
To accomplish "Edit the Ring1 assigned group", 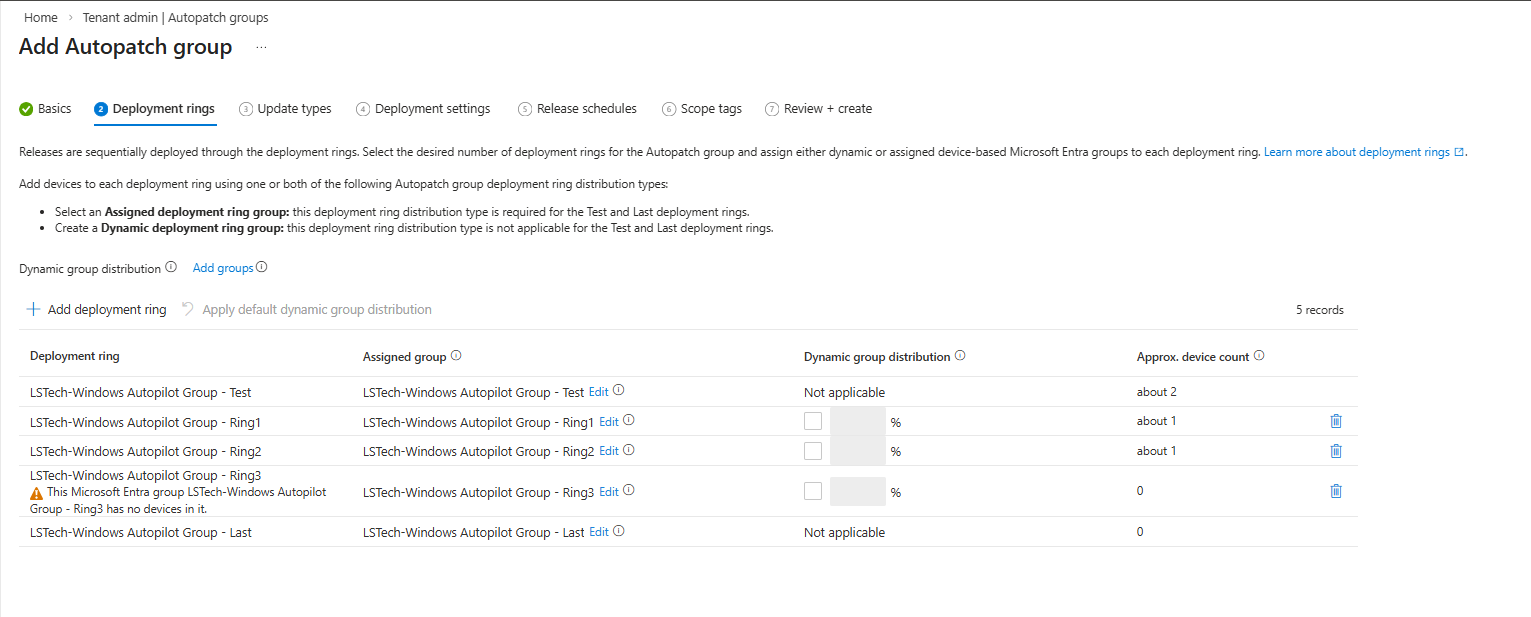I will pos(608,421).
